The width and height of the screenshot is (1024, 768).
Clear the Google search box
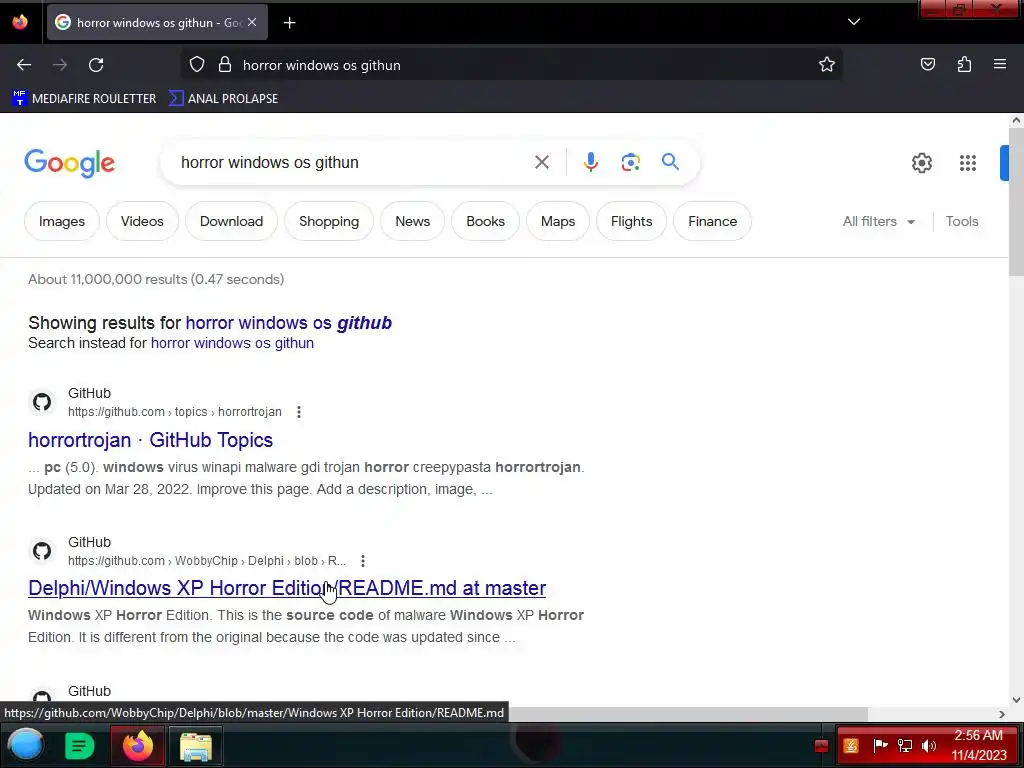point(542,162)
